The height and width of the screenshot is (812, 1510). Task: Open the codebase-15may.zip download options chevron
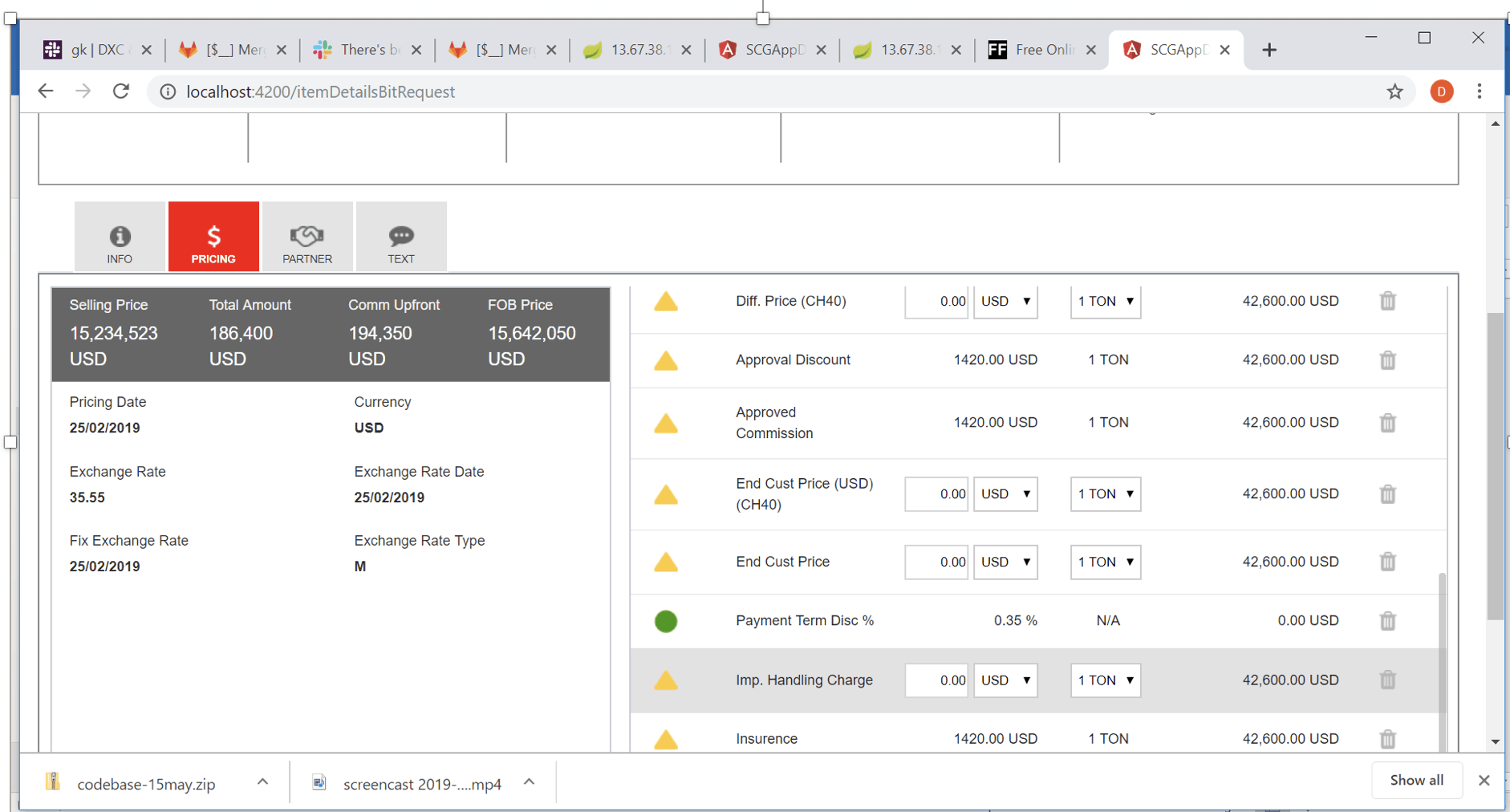click(x=262, y=782)
